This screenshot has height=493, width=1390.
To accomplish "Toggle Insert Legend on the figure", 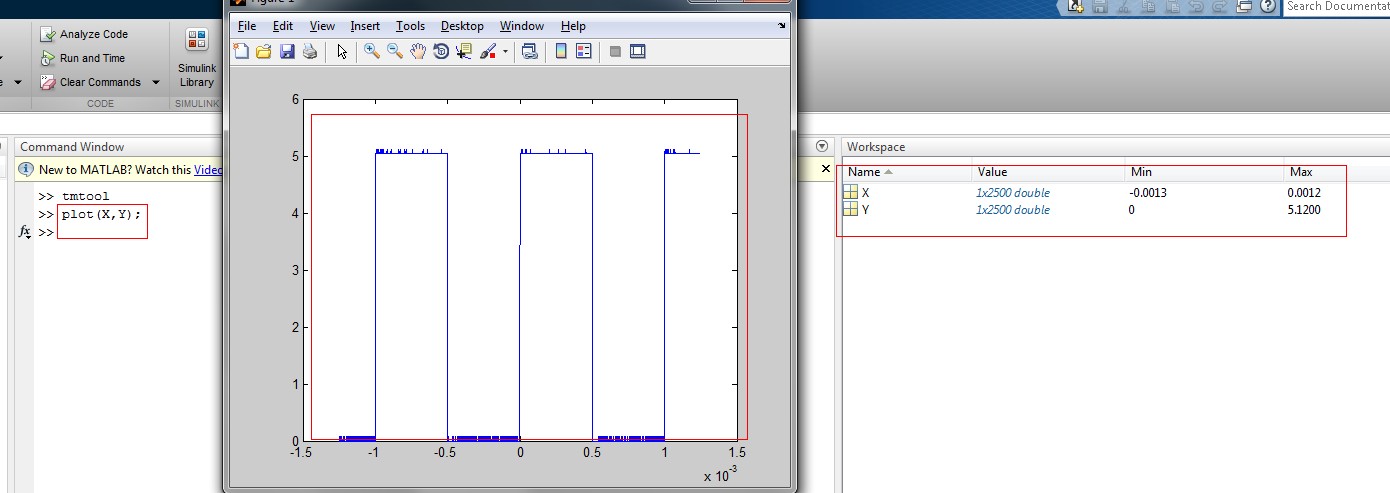I will pos(584,51).
